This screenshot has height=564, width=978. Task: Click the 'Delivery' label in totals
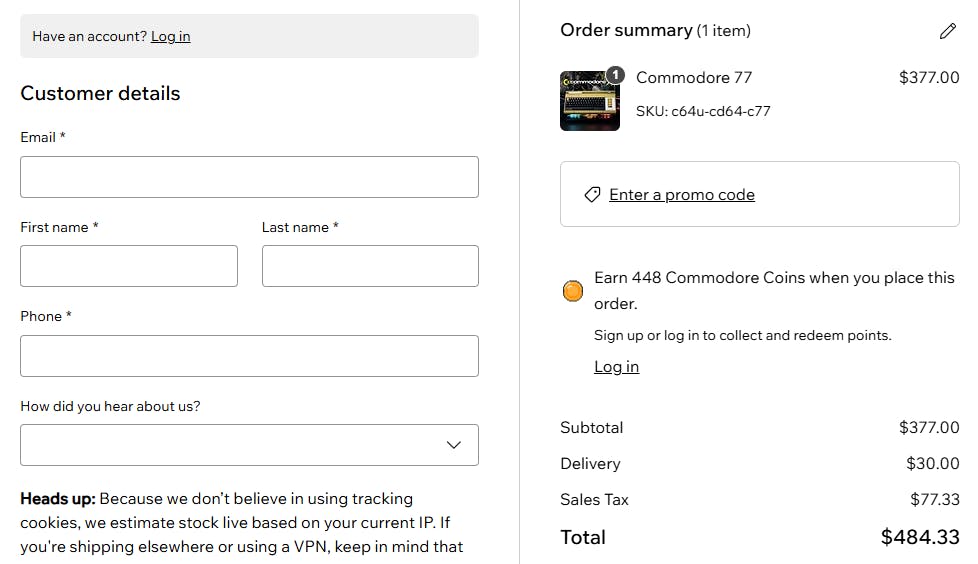tap(590, 464)
